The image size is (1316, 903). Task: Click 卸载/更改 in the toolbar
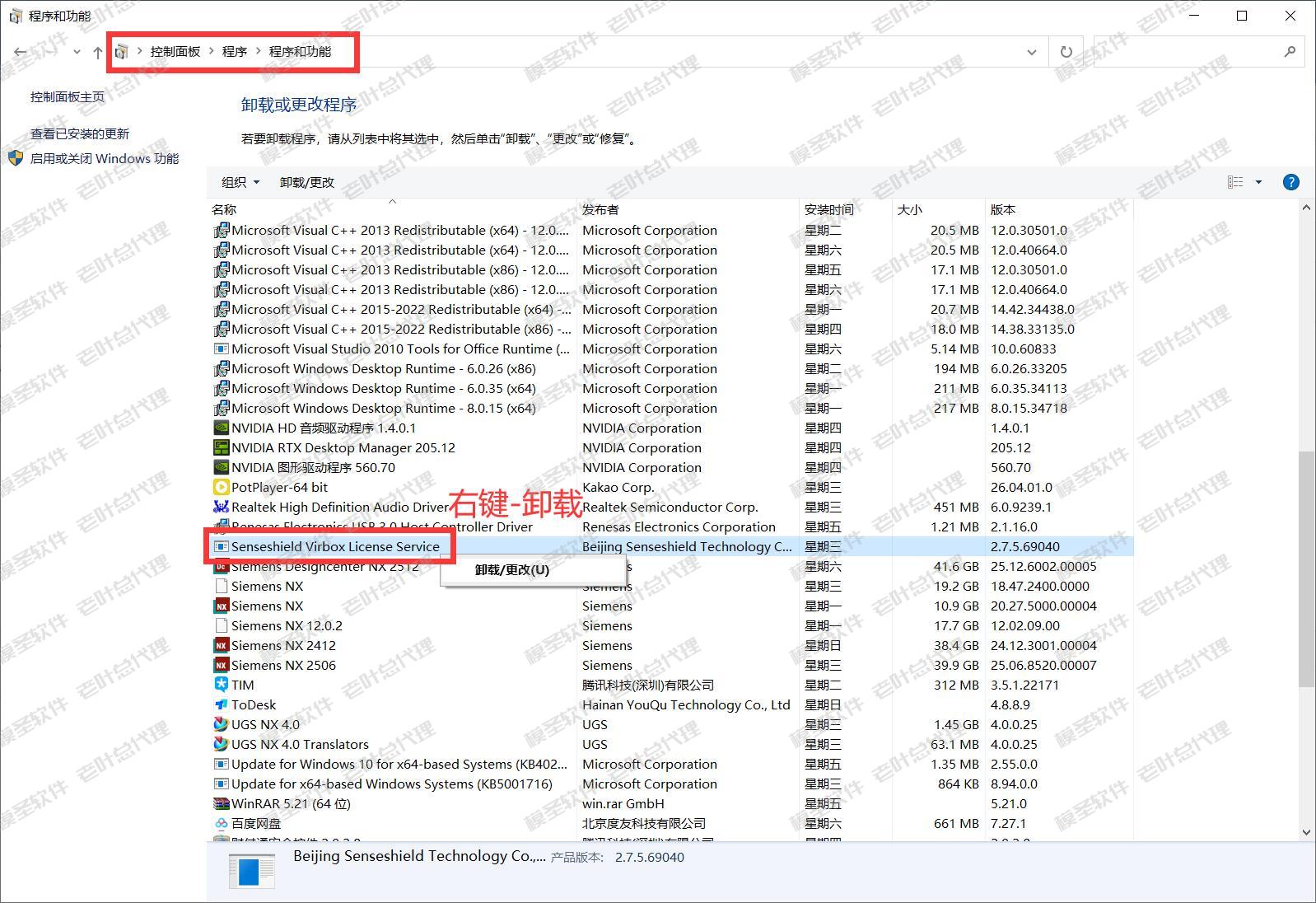click(307, 182)
